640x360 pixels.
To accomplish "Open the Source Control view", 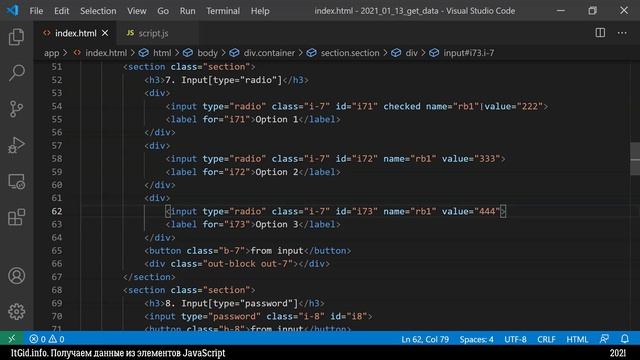I will 16,109.
